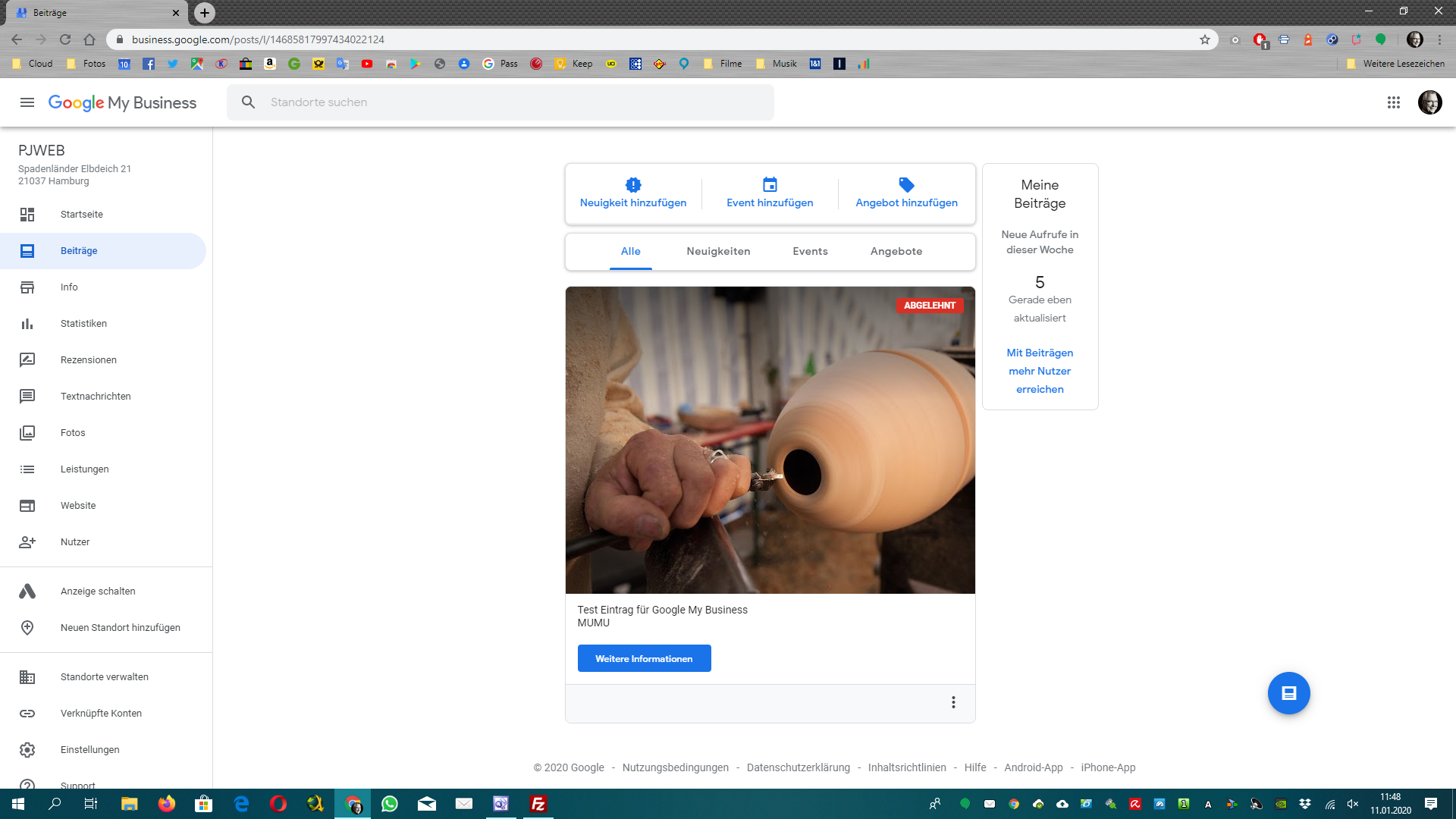1456x819 pixels.
Task: Click the floating create post button
Action: tap(1288, 693)
